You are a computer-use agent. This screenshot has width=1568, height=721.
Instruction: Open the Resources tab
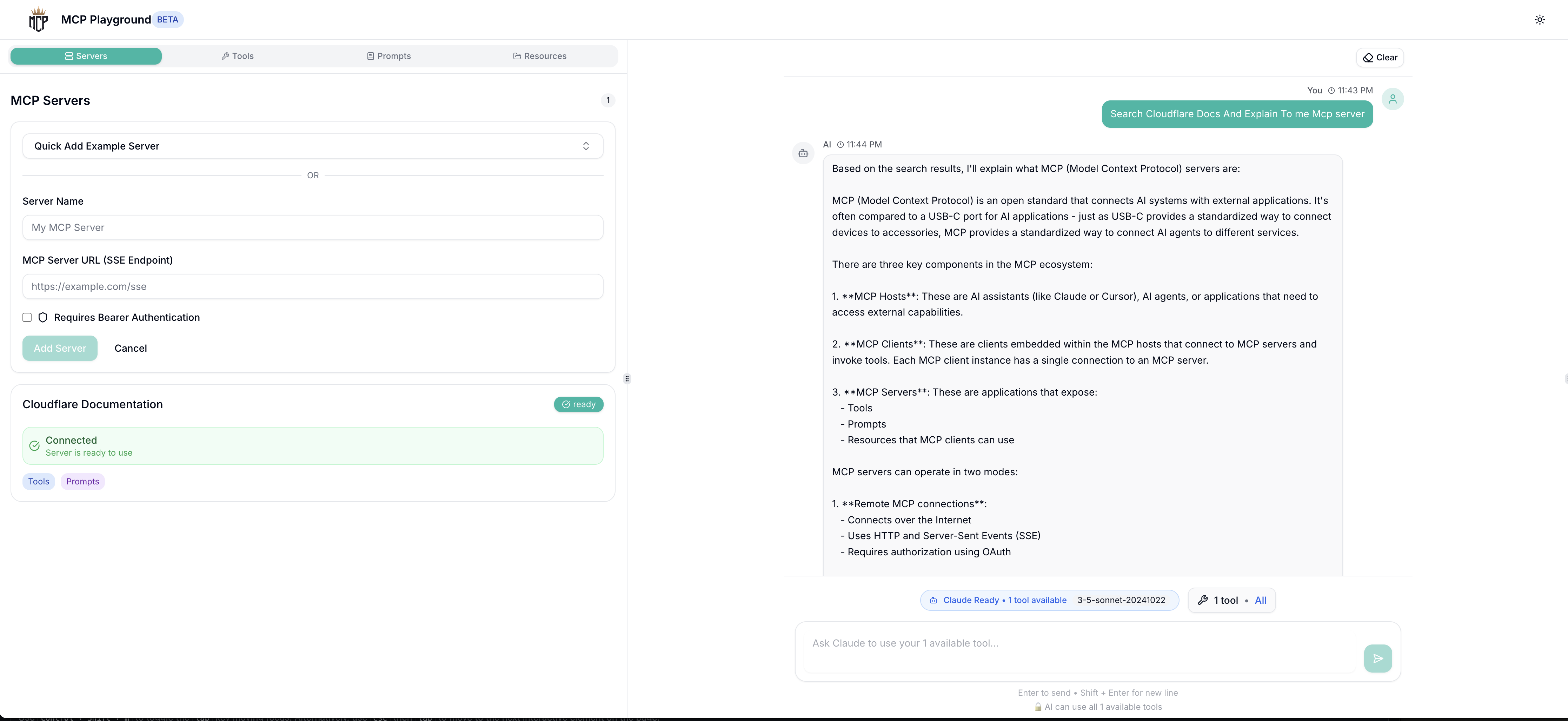tap(540, 56)
